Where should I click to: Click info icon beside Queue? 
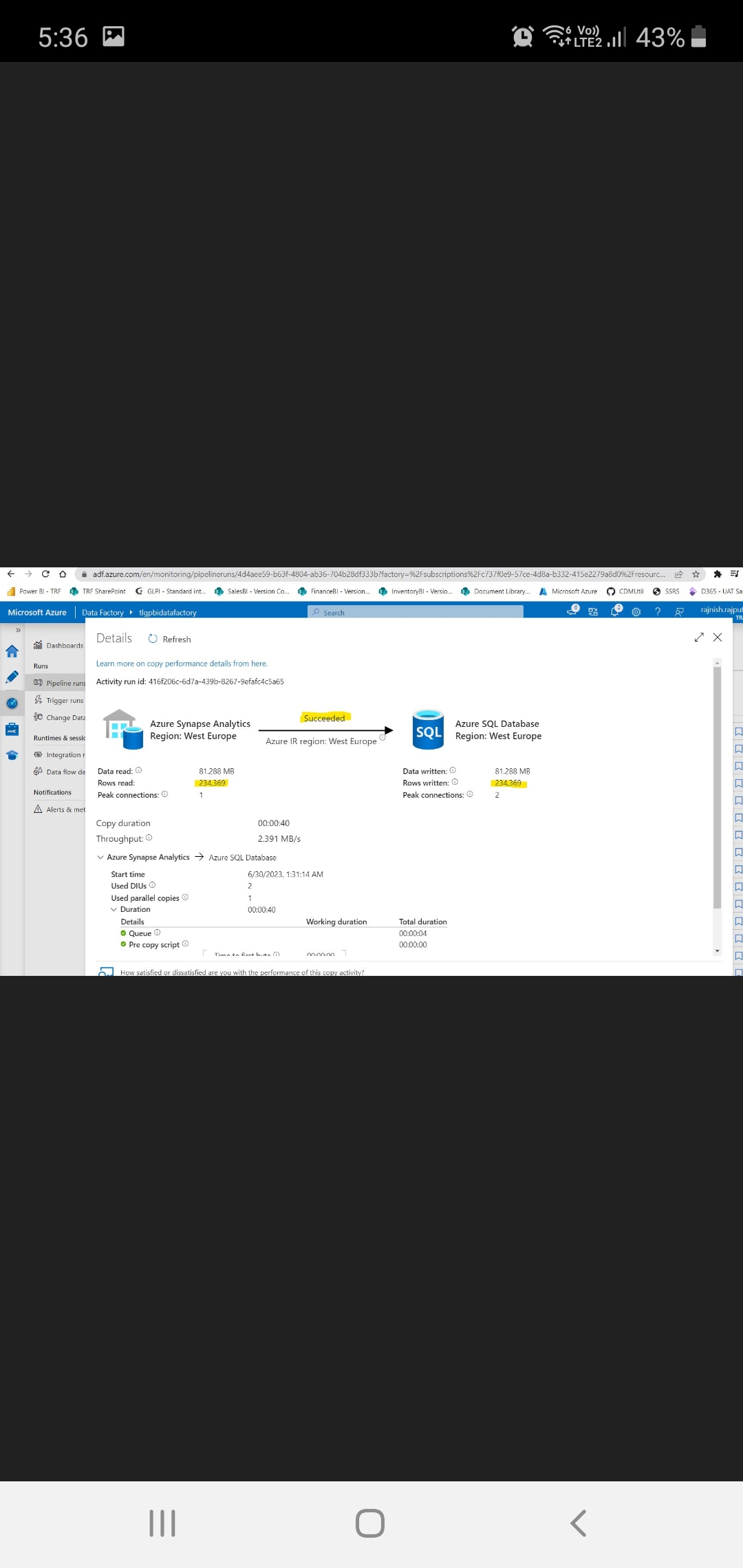(158, 933)
